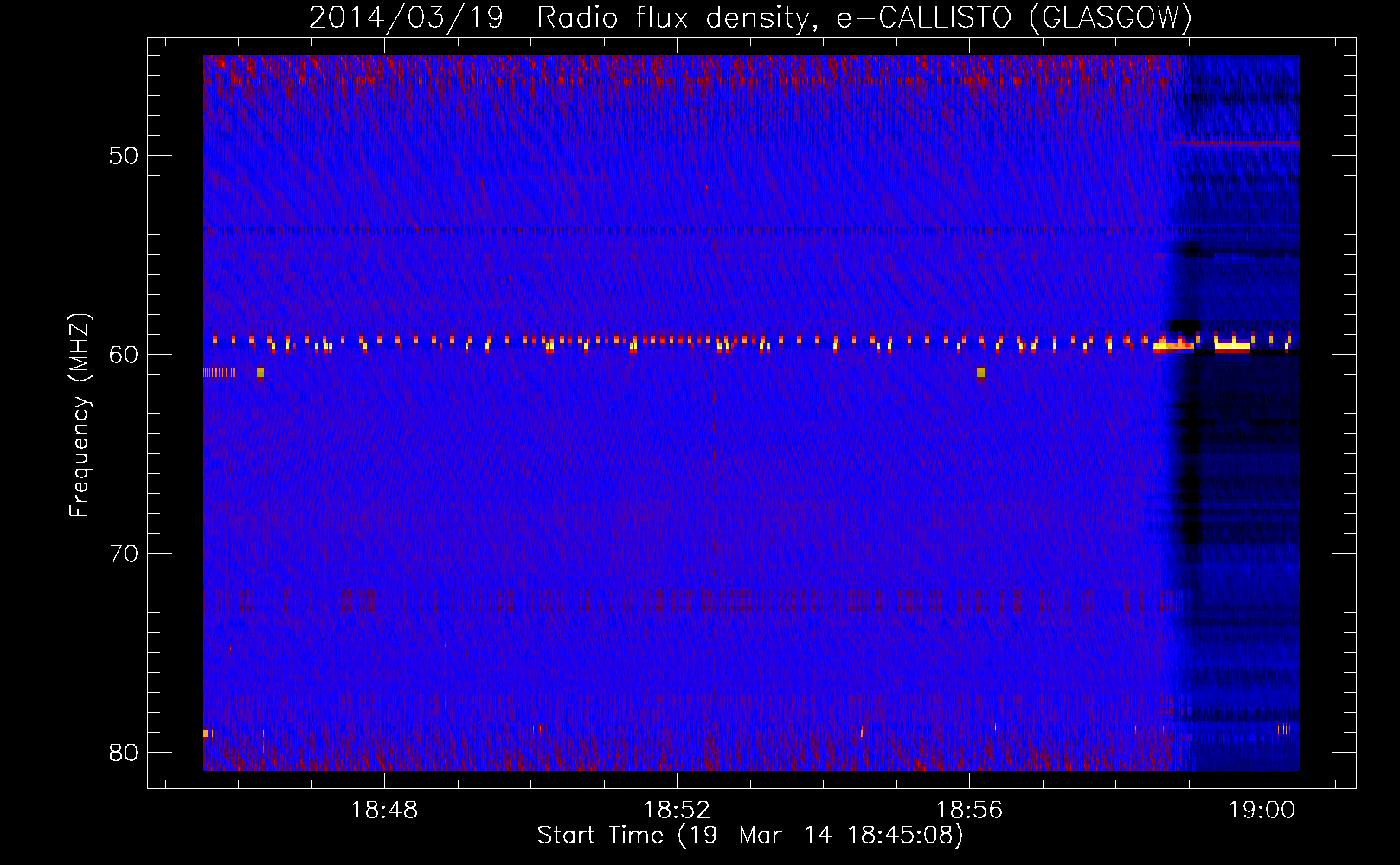
Task: Click the 60 MHz frequency tick label
Action: [124, 355]
